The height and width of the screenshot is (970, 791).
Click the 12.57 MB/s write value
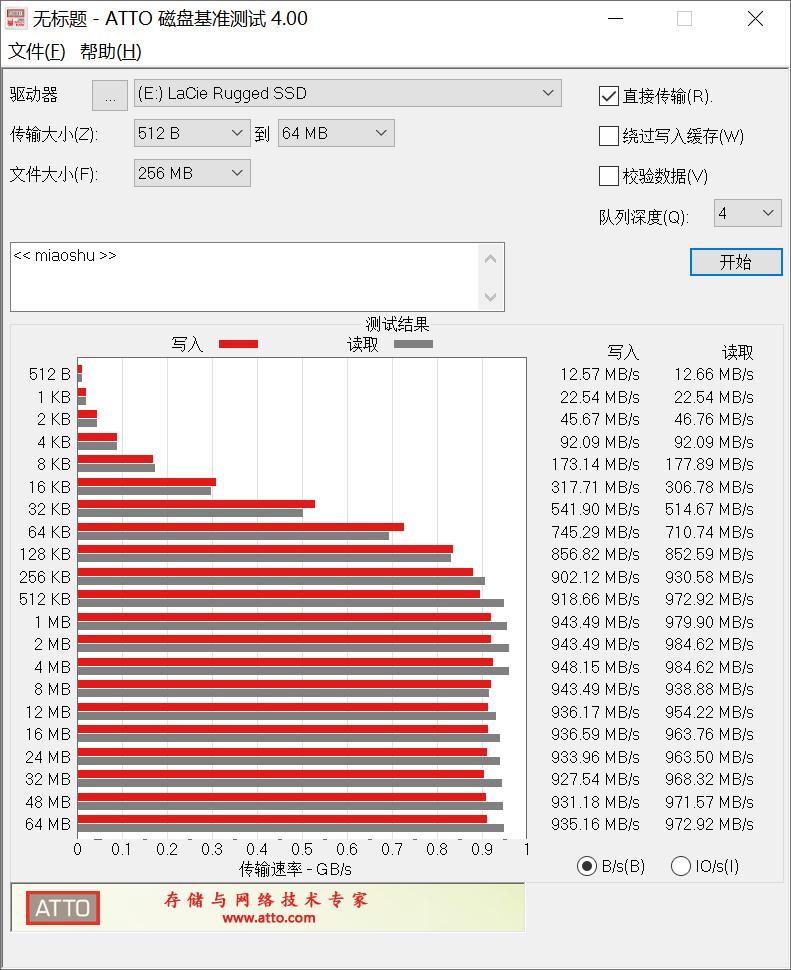click(599, 374)
